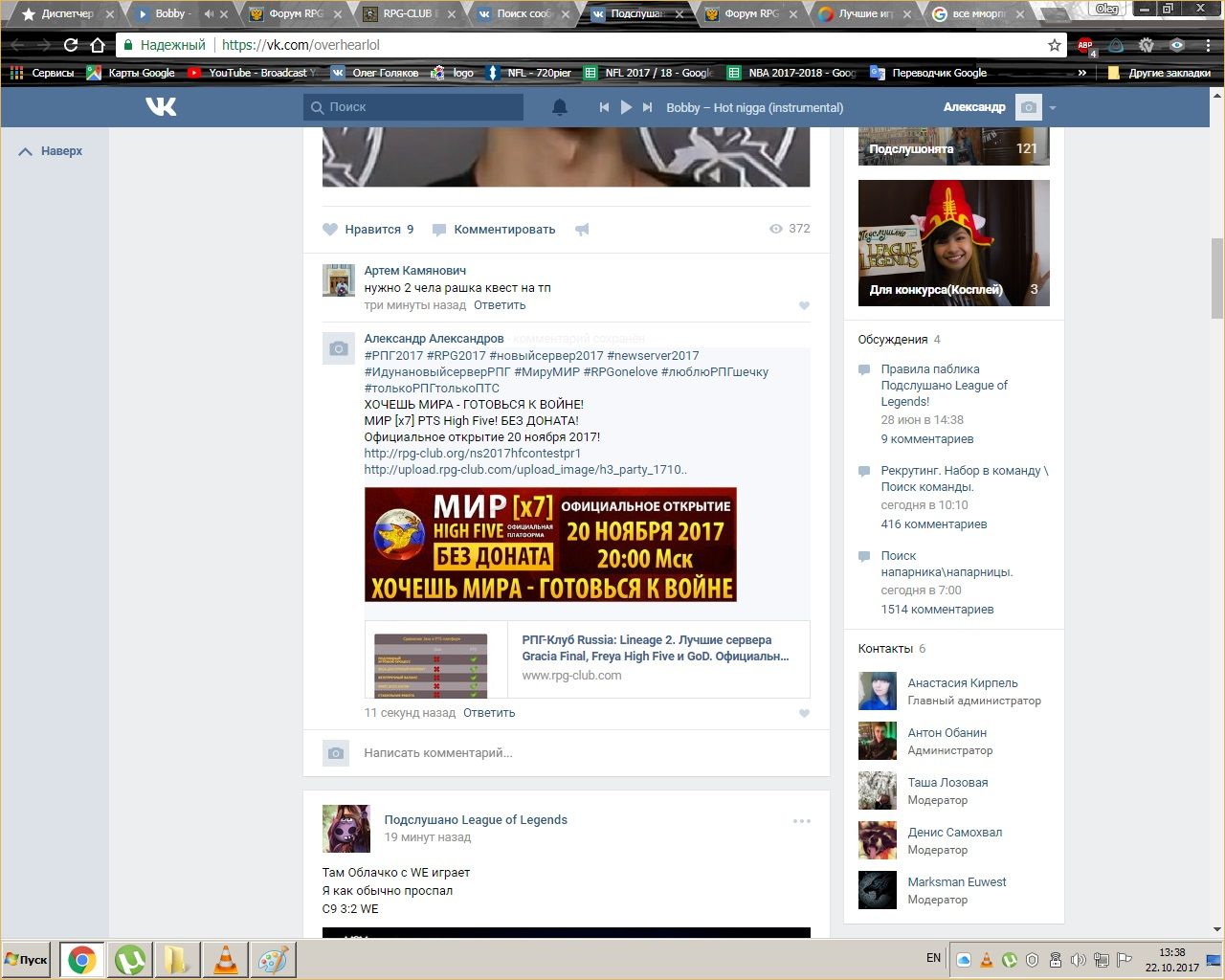
Task: Click the comment bubble icon under post
Action: pyautogui.click(x=439, y=230)
